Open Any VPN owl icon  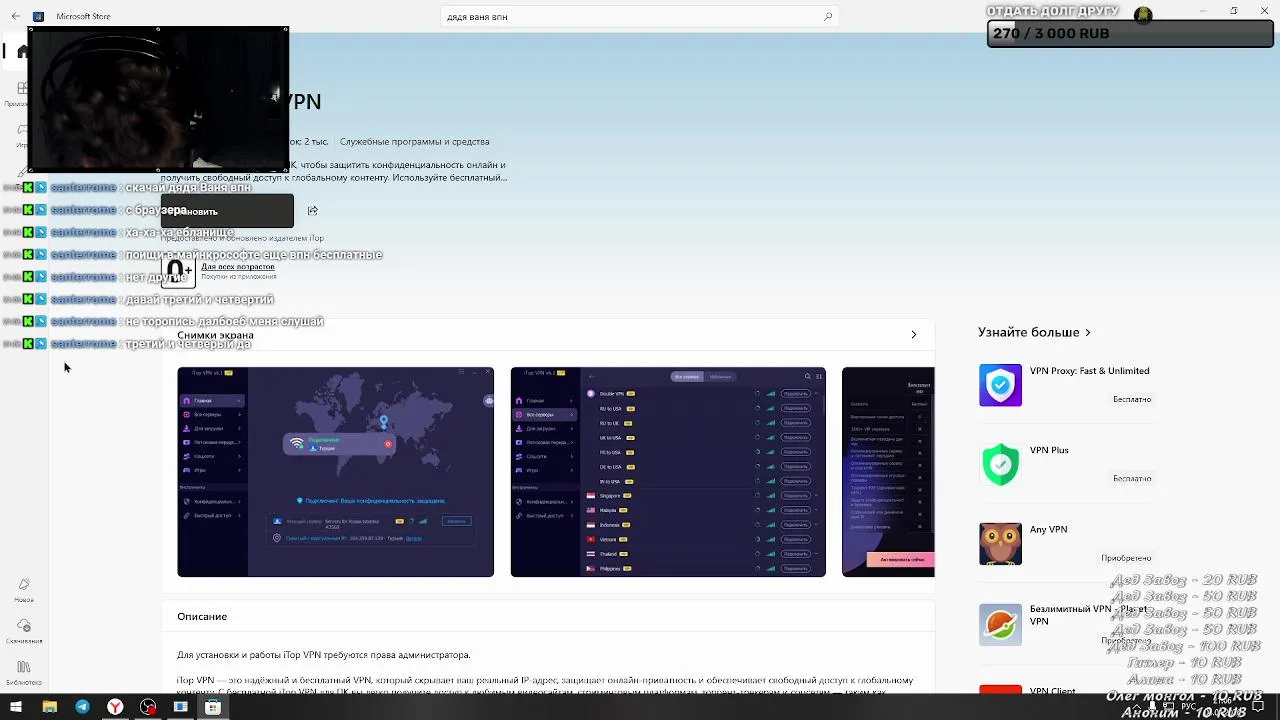point(1000,544)
